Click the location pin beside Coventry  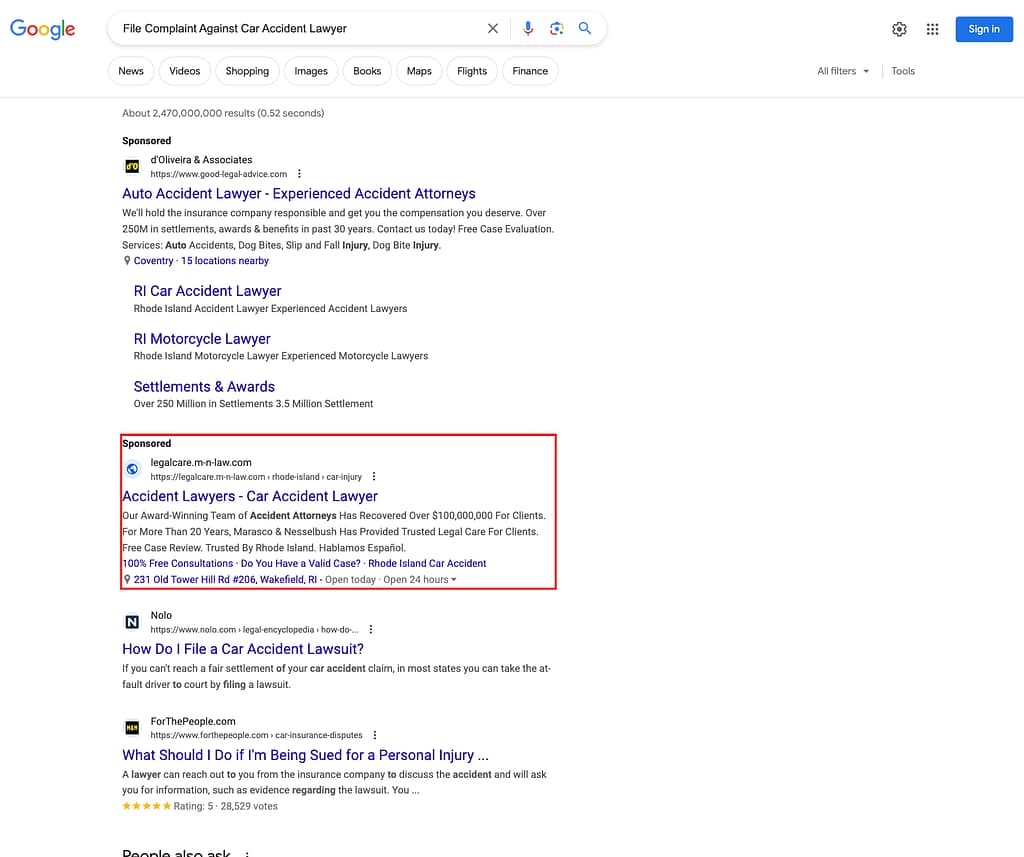click(x=127, y=261)
